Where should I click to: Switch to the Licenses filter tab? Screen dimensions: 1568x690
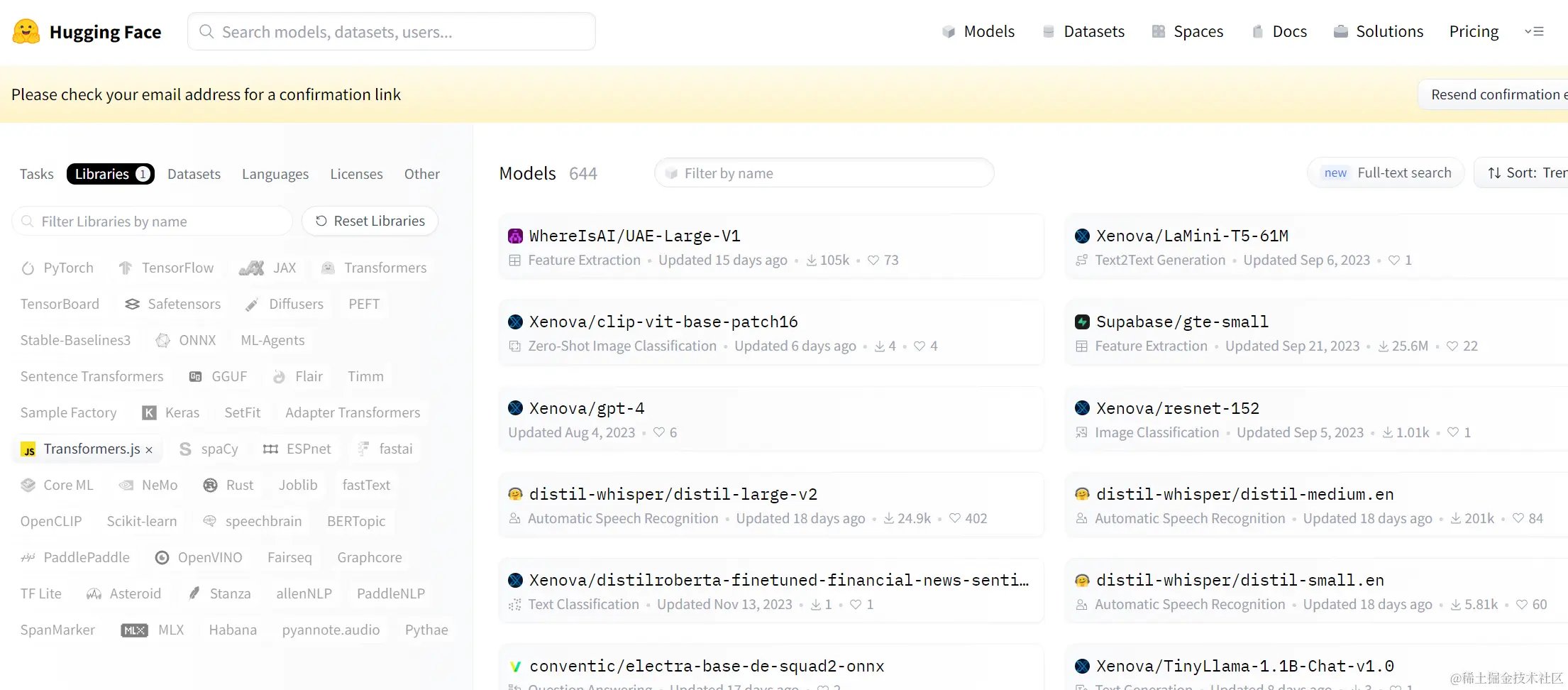coord(356,174)
